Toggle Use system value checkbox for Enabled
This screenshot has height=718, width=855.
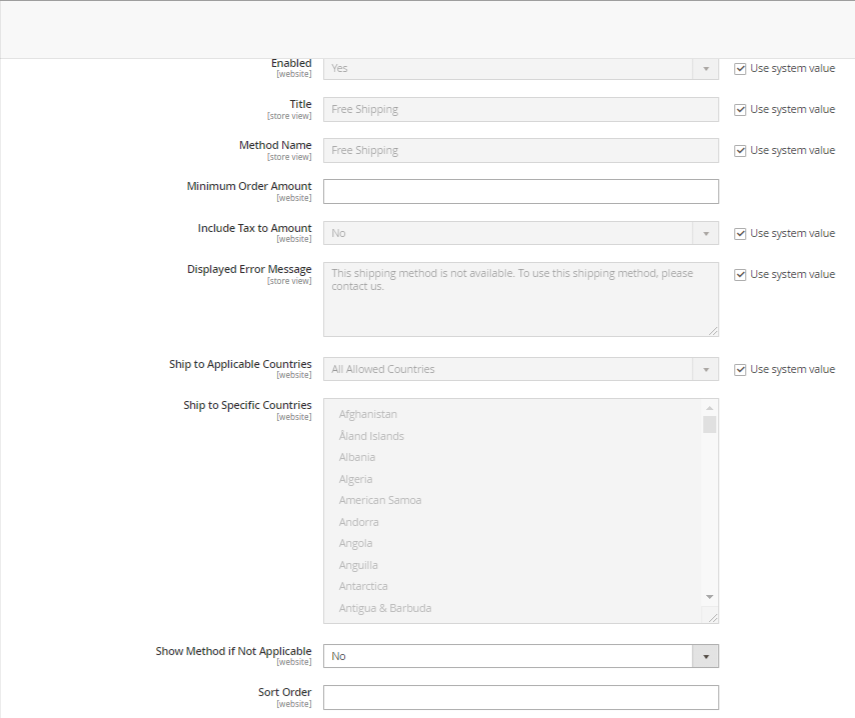[x=740, y=69]
